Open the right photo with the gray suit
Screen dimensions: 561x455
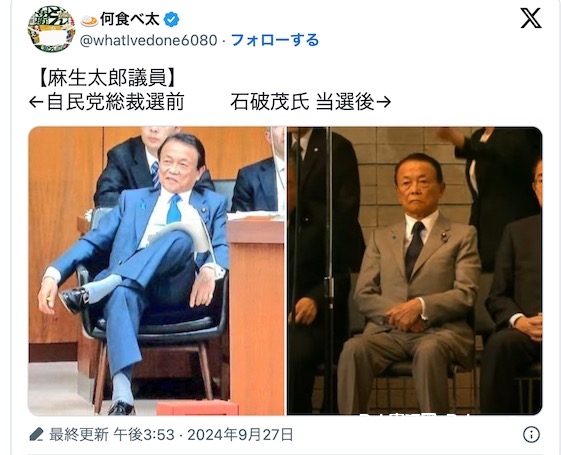pos(415,271)
